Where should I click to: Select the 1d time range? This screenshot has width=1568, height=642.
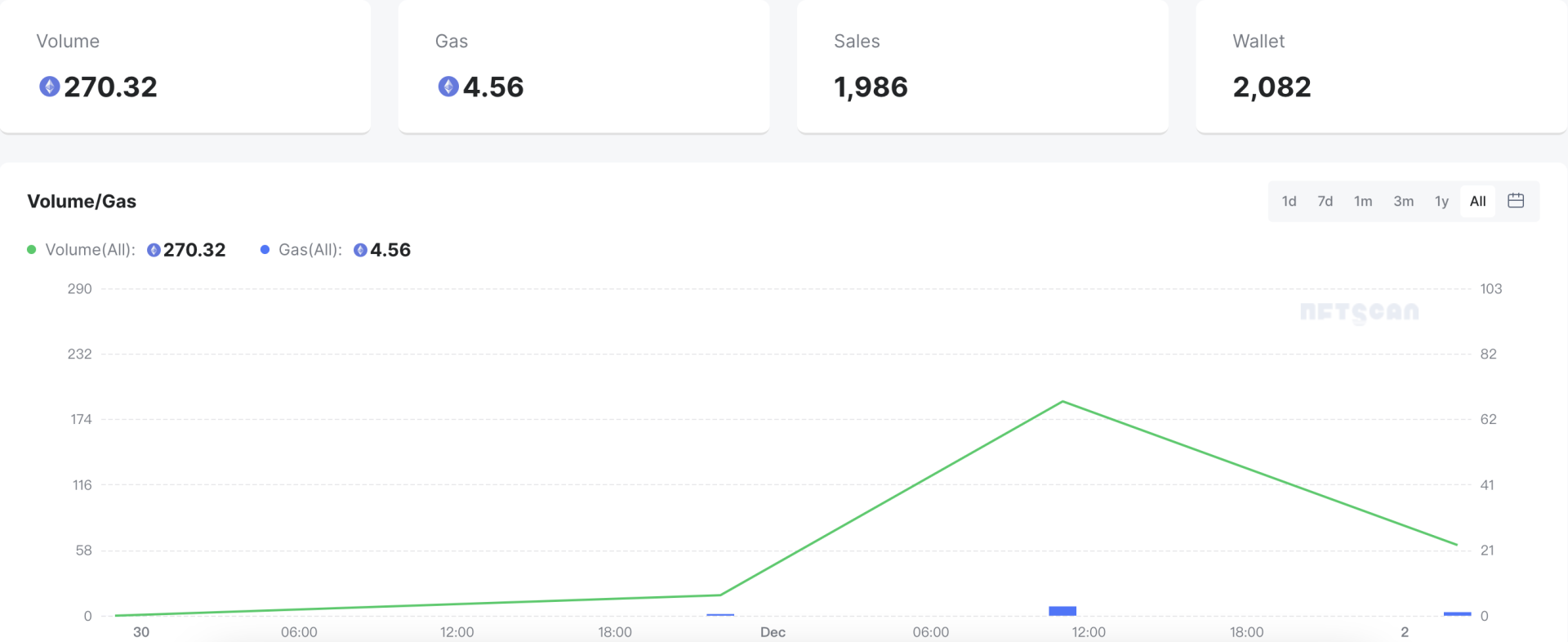point(1289,202)
